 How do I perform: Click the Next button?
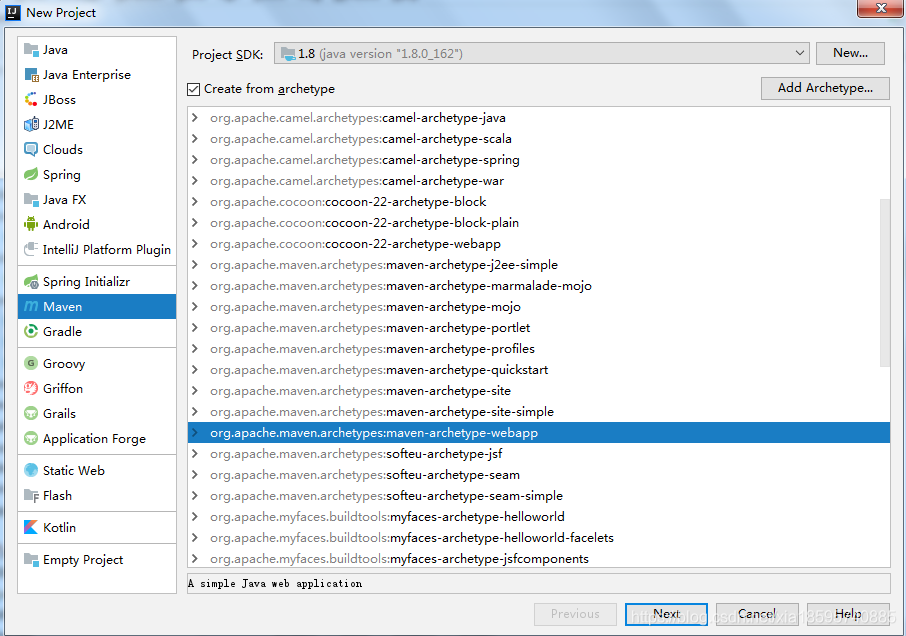(666, 614)
